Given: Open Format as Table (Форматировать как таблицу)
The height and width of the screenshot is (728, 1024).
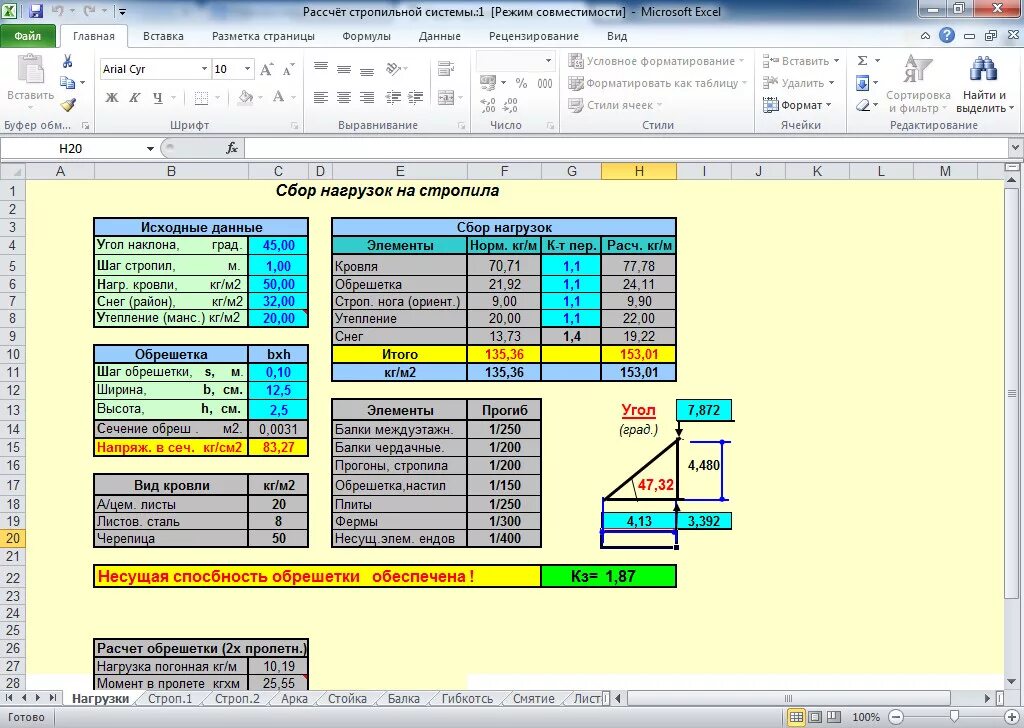Looking at the screenshot, I should pos(657,83).
